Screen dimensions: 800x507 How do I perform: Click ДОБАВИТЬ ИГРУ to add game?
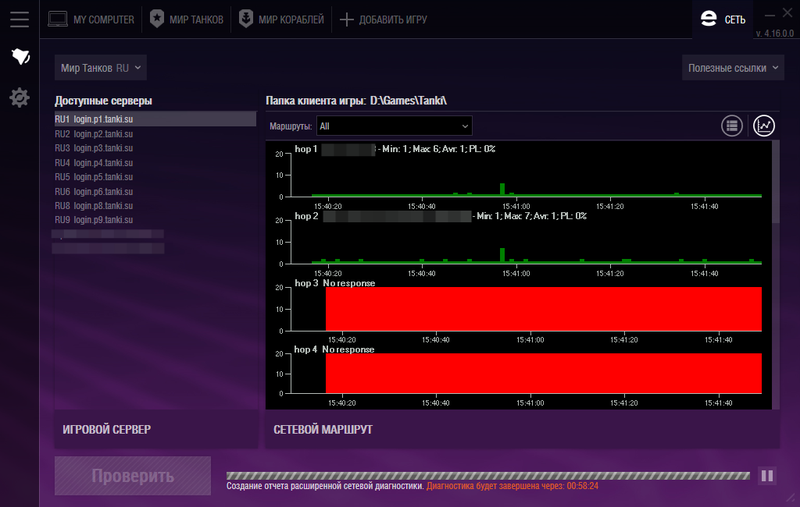click(383, 19)
